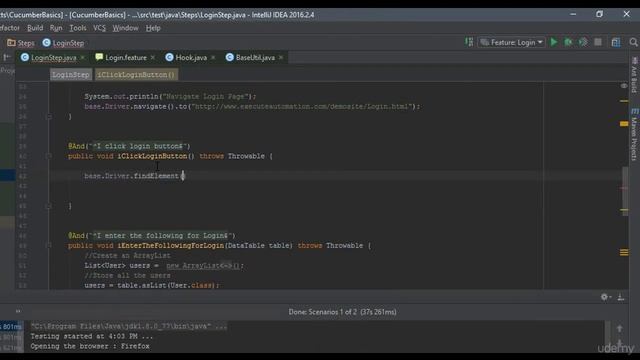640x360 pixels.
Task: Click fold end marker at line 36
Action: click(x=49, y=116)
